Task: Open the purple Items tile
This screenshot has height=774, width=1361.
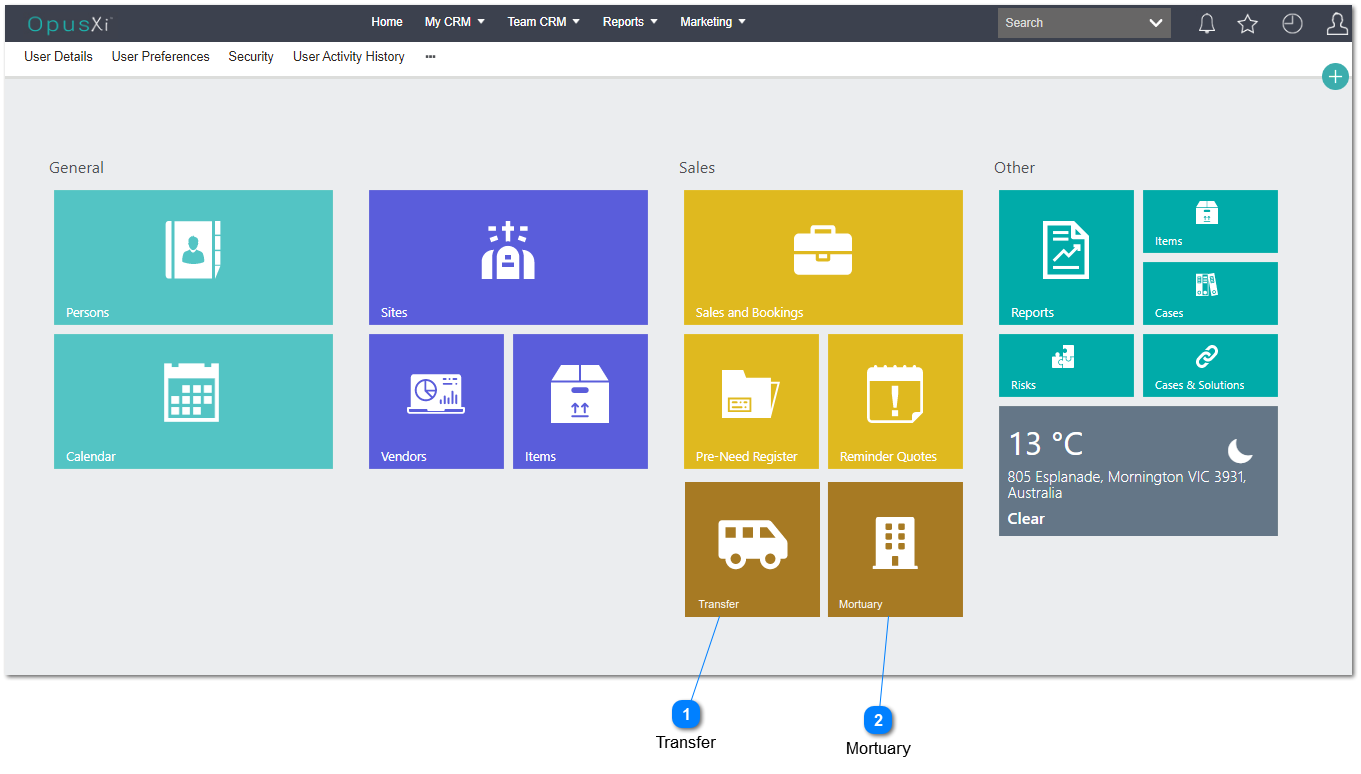Action: click(580, 401)
